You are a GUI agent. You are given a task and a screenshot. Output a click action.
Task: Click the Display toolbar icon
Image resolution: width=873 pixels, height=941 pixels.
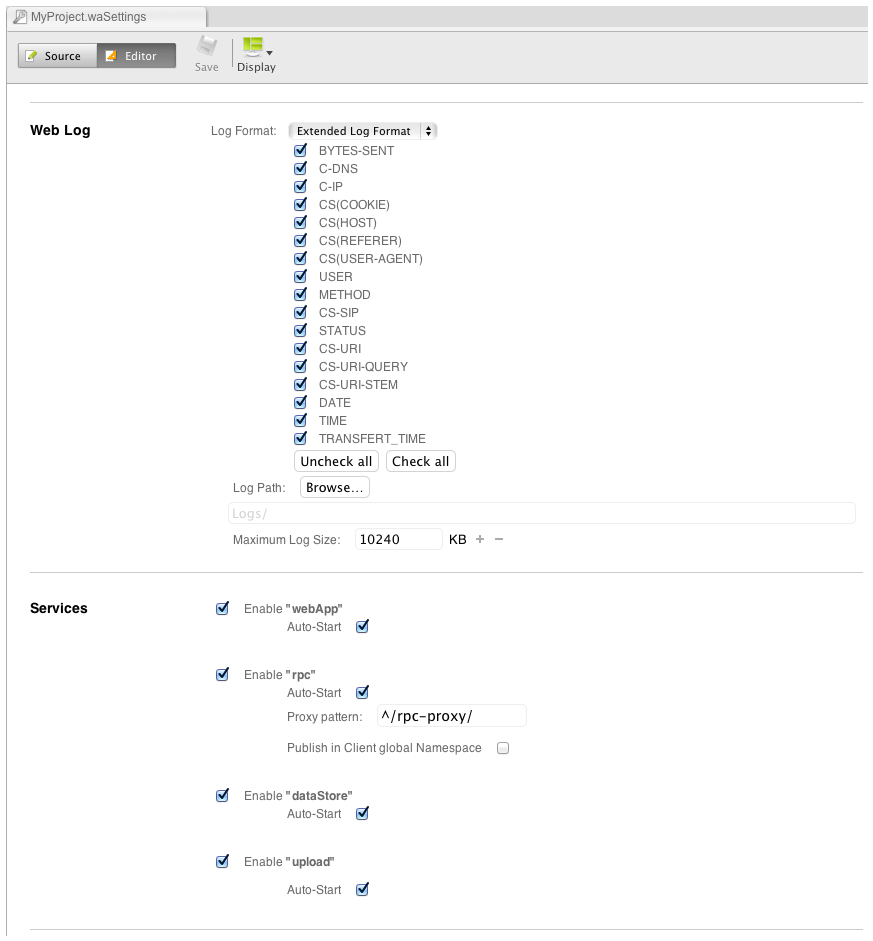click(253, 46)
